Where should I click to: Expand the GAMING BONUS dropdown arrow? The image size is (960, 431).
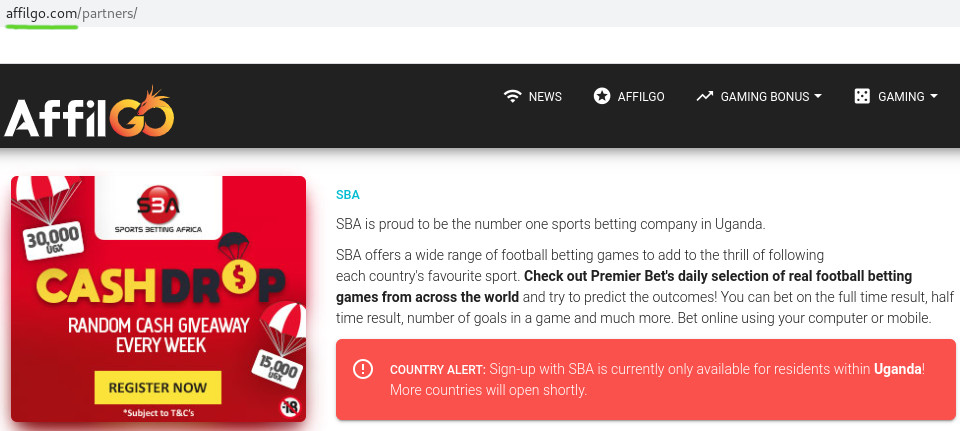point(818,97)
